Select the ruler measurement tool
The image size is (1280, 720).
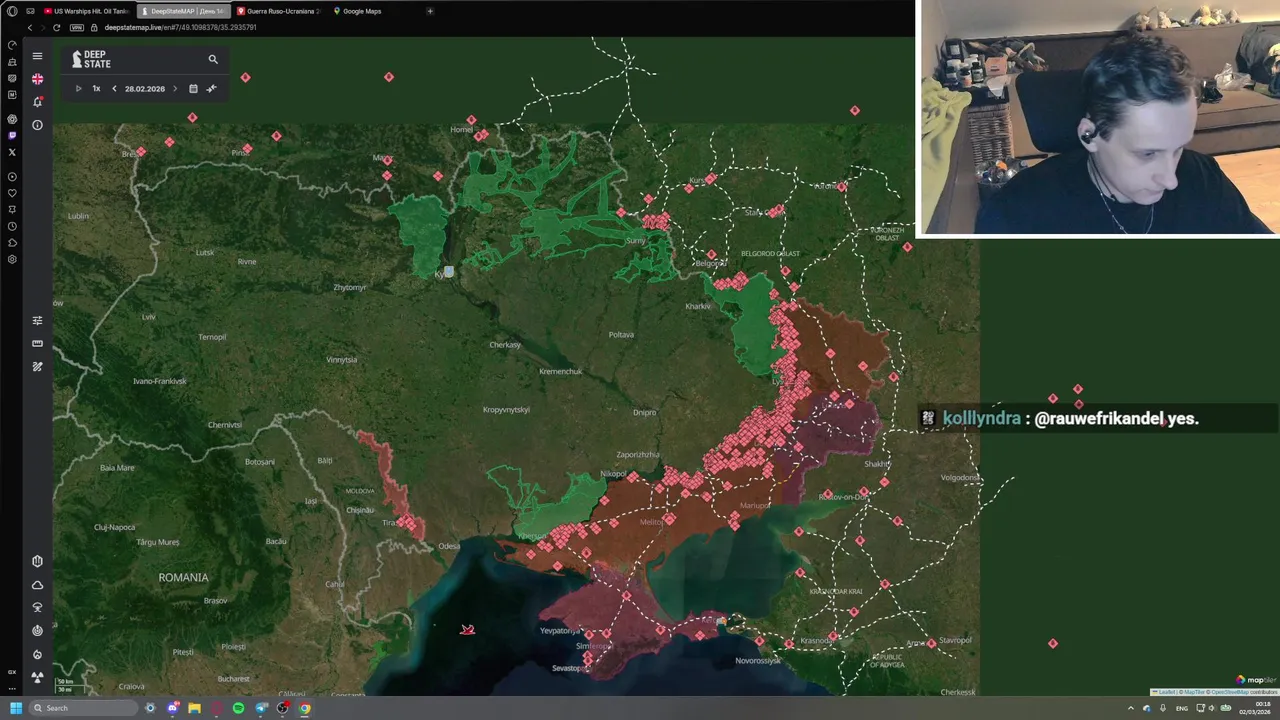(37, 344)
